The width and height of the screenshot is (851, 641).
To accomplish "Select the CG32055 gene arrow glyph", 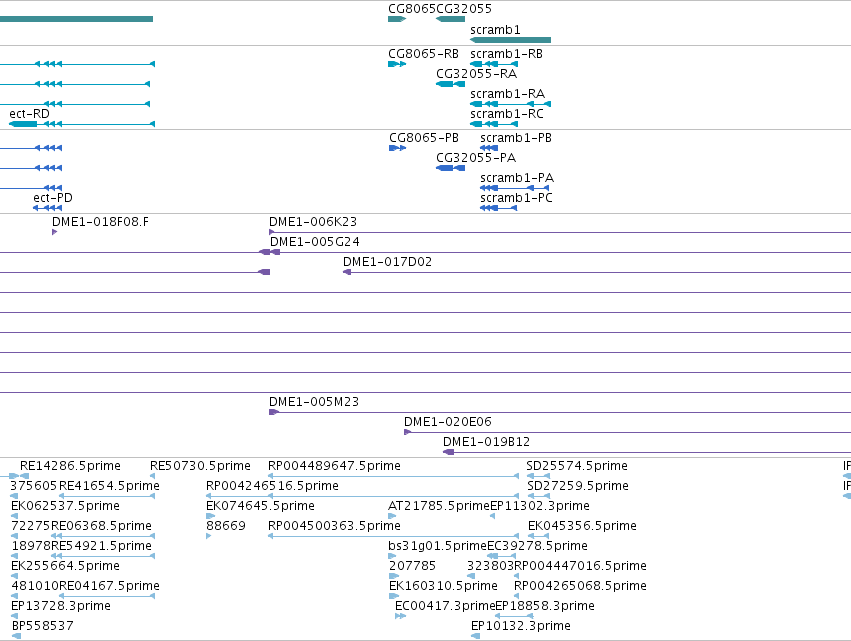I will [x=450, y=19].
